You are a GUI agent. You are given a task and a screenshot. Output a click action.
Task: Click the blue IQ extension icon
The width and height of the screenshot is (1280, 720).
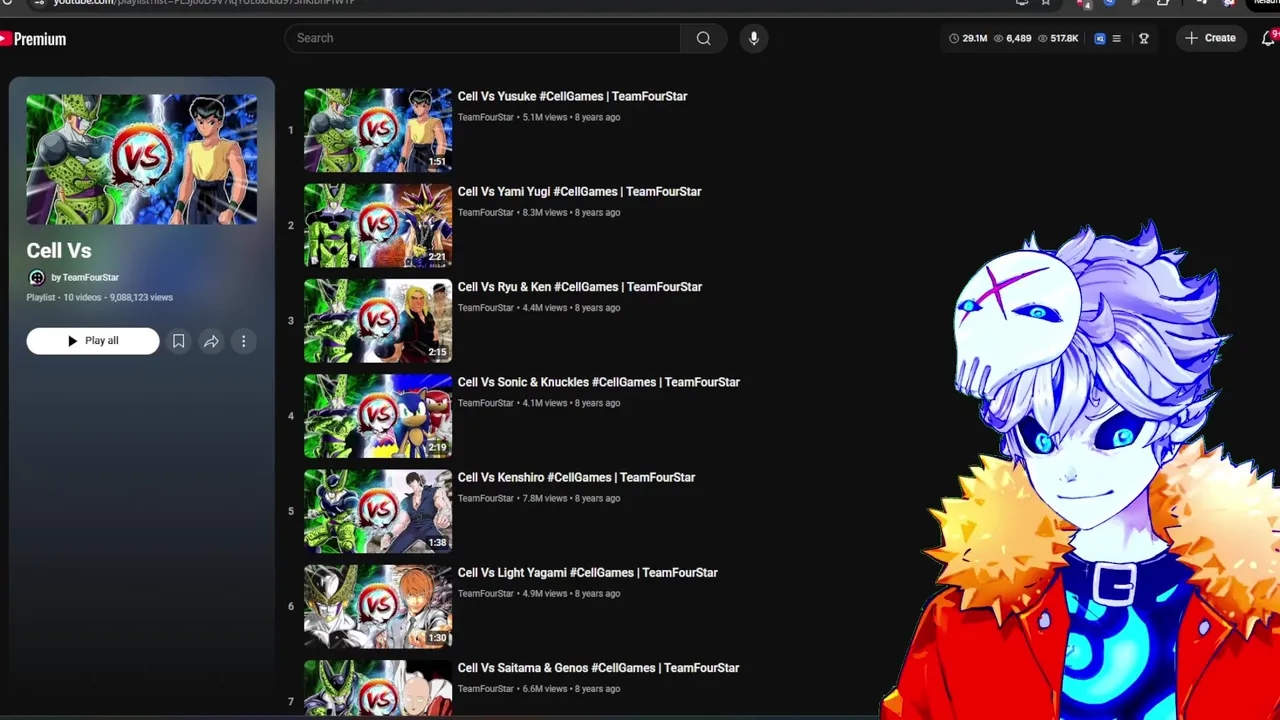1100,38
